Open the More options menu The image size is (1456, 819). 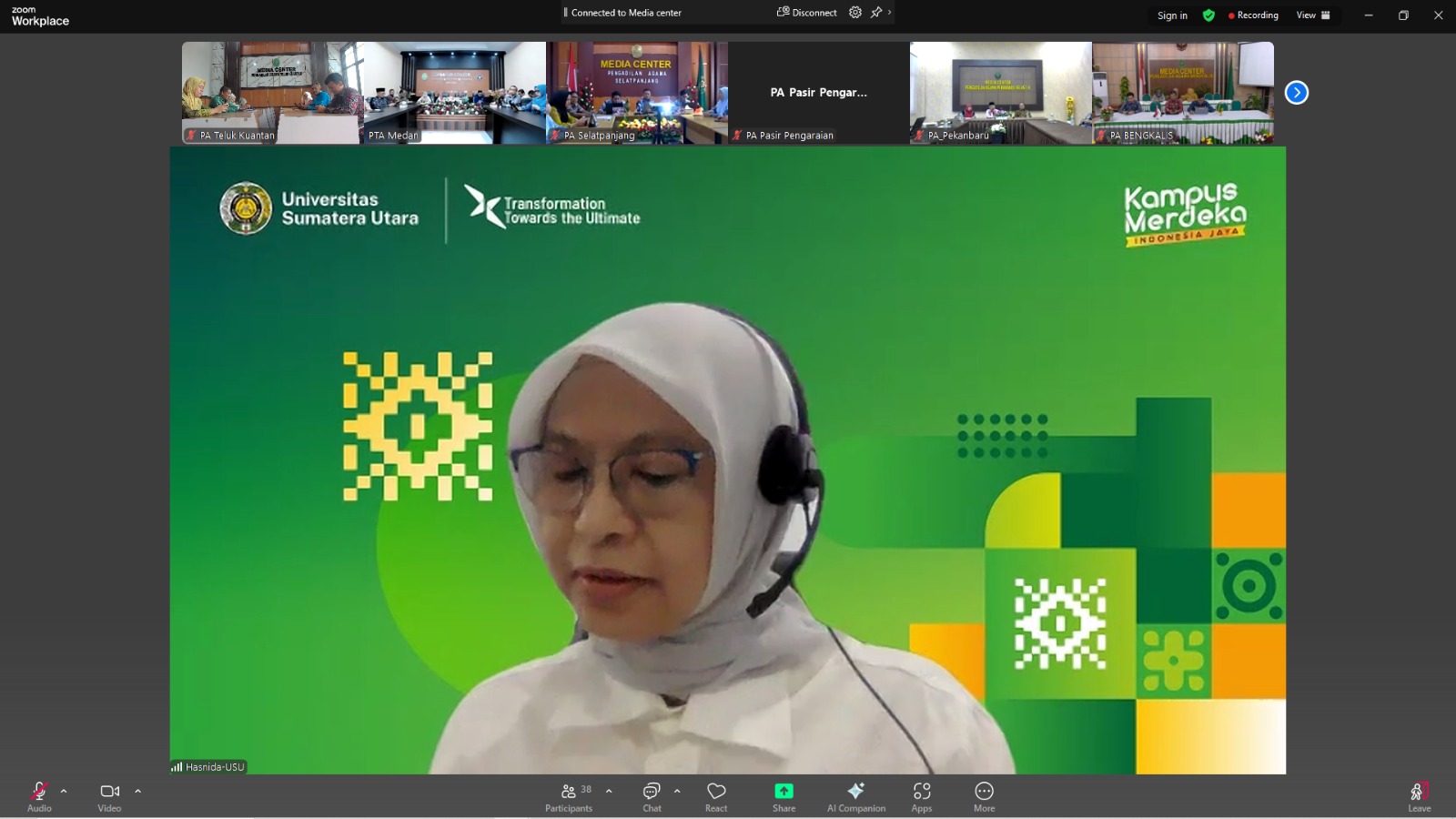pyautogui.click(x=984, y=796)
